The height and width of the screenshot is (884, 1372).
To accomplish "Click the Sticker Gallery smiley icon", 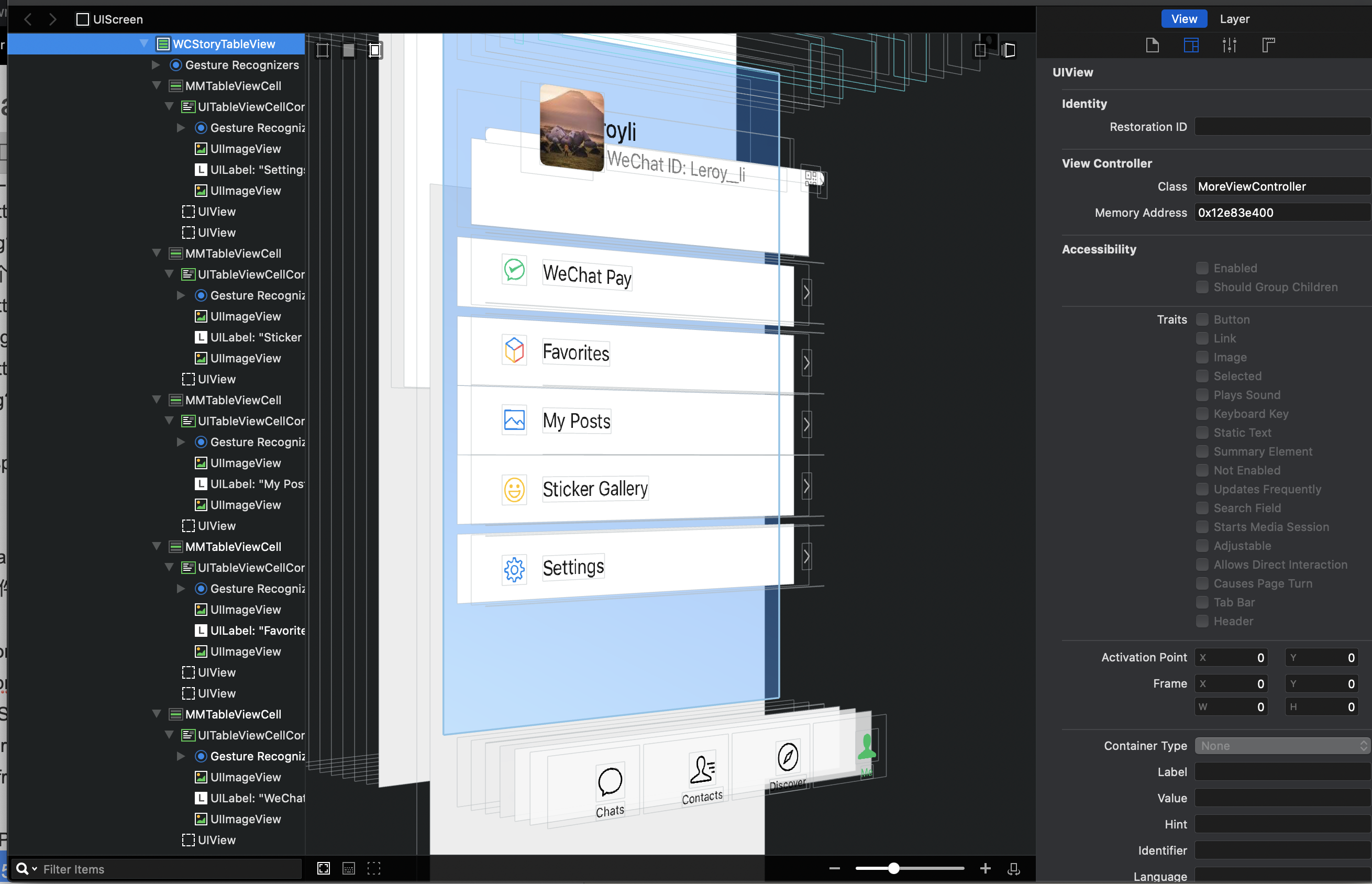I will (x=514, y=490).
